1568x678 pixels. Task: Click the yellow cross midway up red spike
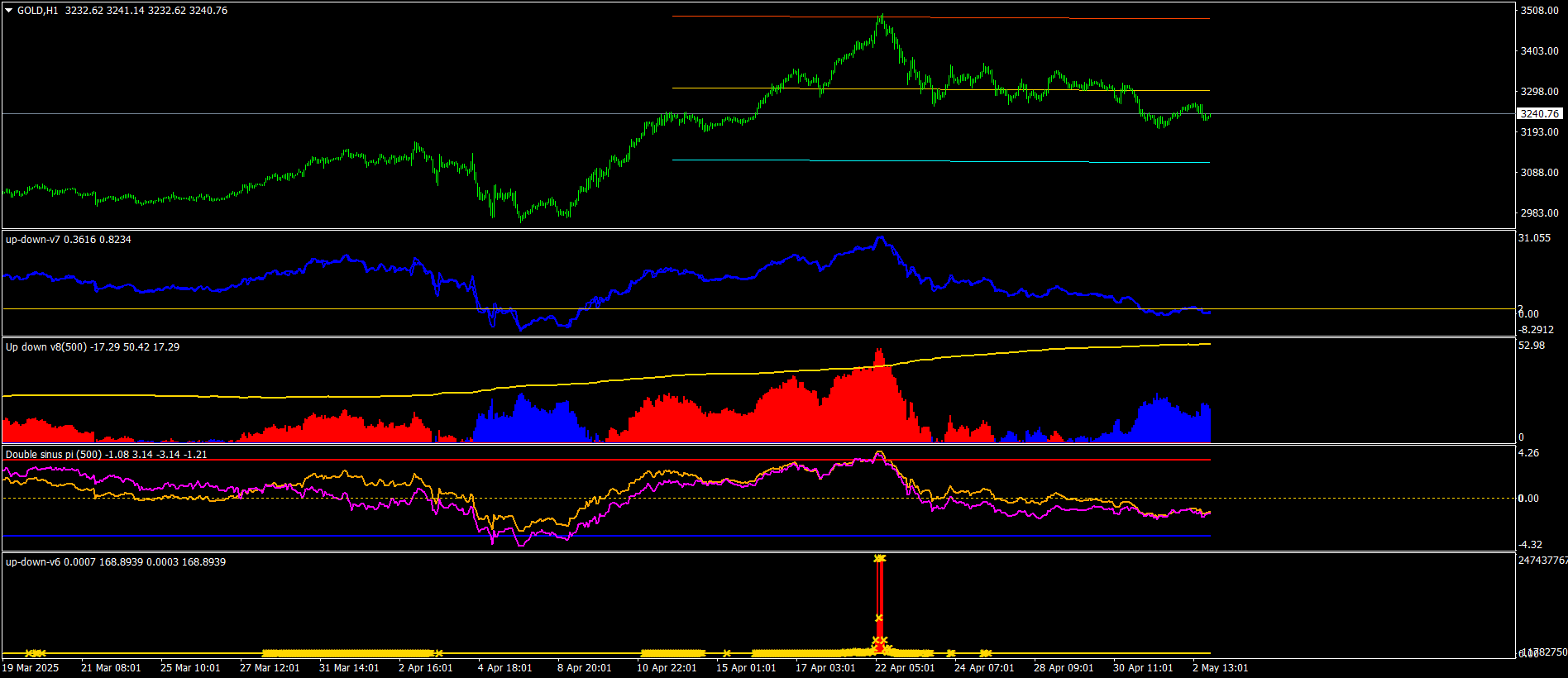coord(879,618)
